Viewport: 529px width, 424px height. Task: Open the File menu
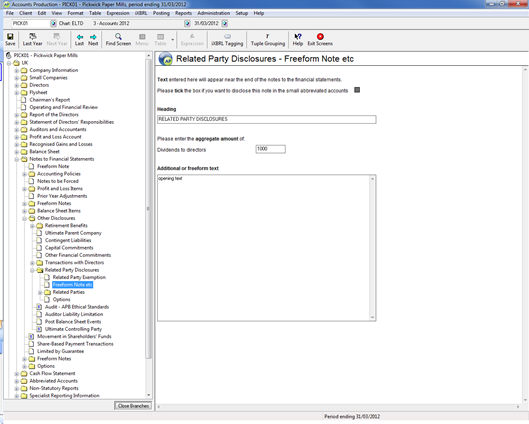(x=10, y=13)
